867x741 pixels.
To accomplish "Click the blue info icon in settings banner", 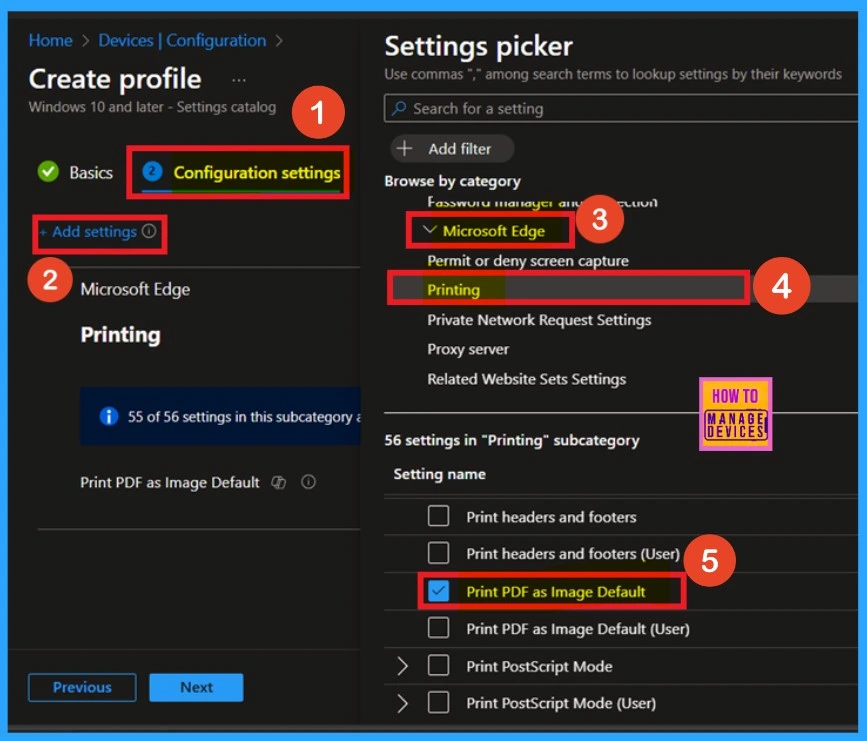I will tap(108, 416).
